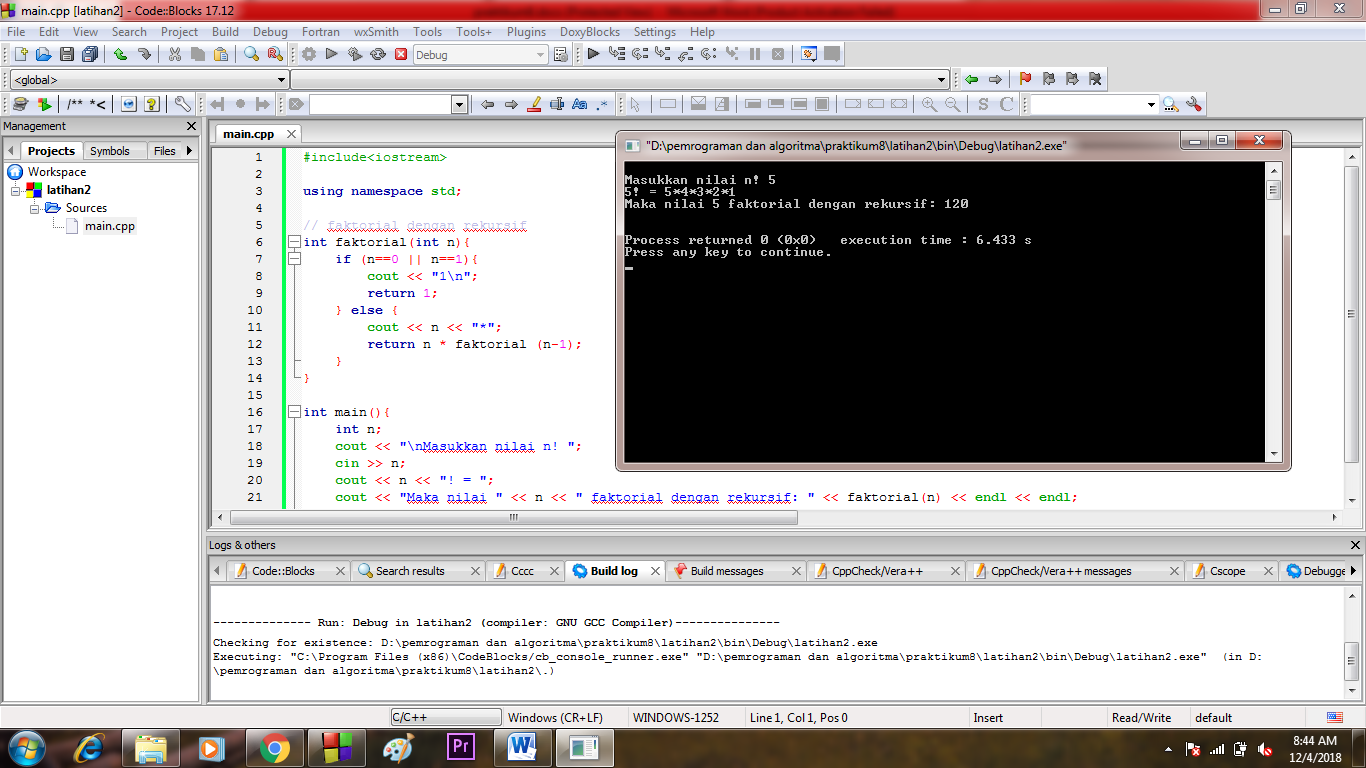Toggle match case Aa search option
The image size is (1366, 768).
[580, 104]
